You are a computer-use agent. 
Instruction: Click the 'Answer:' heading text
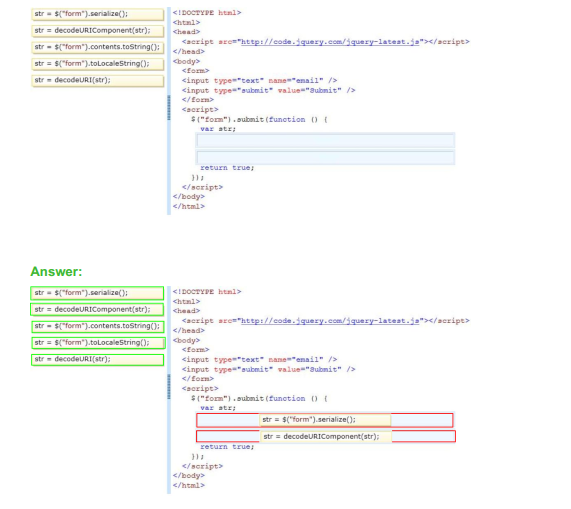[56, 272]
